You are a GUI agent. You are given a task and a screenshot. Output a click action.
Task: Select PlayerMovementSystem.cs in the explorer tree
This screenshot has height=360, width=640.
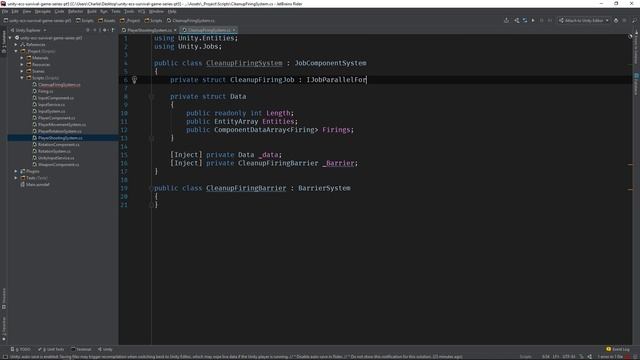pyautogui.click(x=62, y=124)
